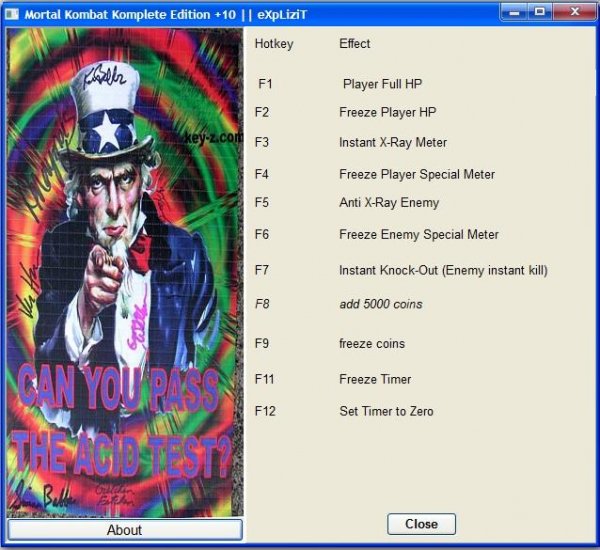Select the "Freeze Player HP" text
The height and width of the screenshot is (550, 600).
(x=388, y=112)
